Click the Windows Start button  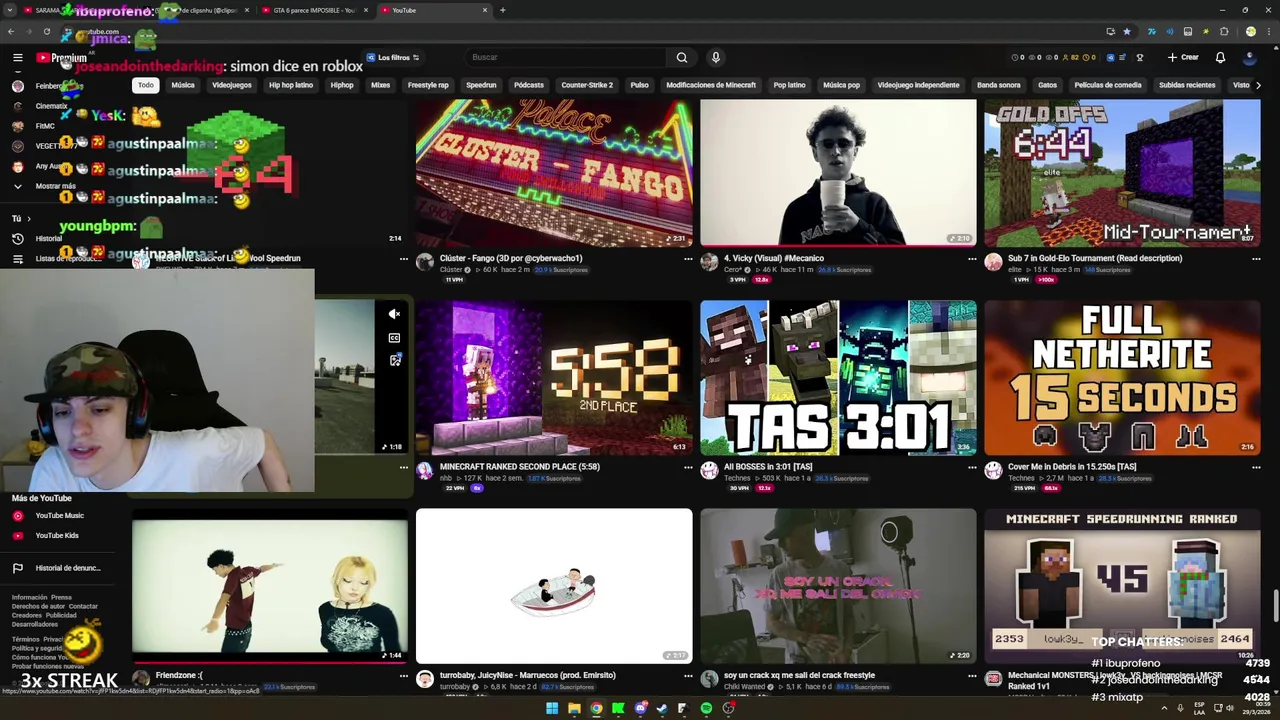552,708
